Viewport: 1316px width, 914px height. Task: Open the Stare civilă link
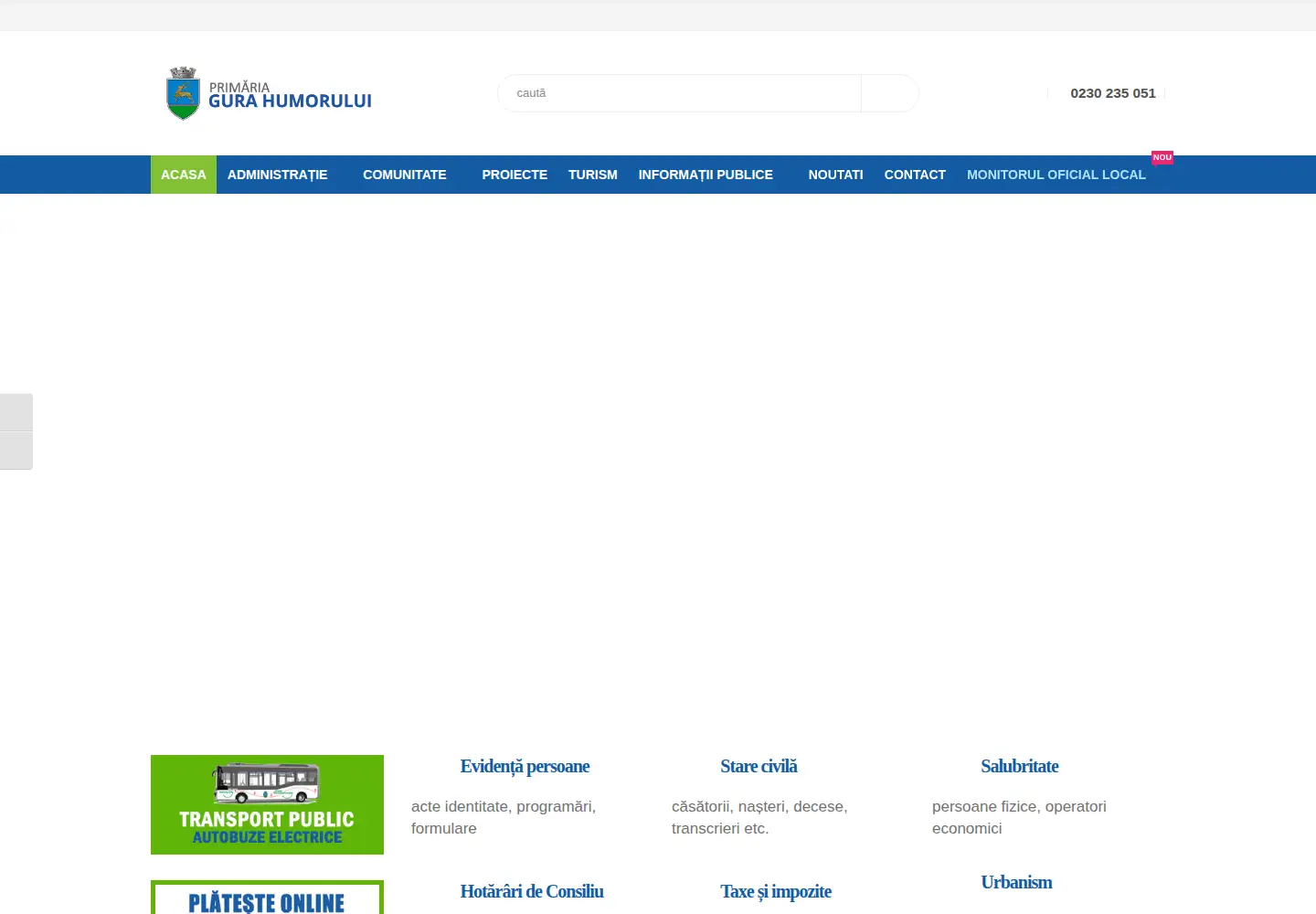[759, 766]
